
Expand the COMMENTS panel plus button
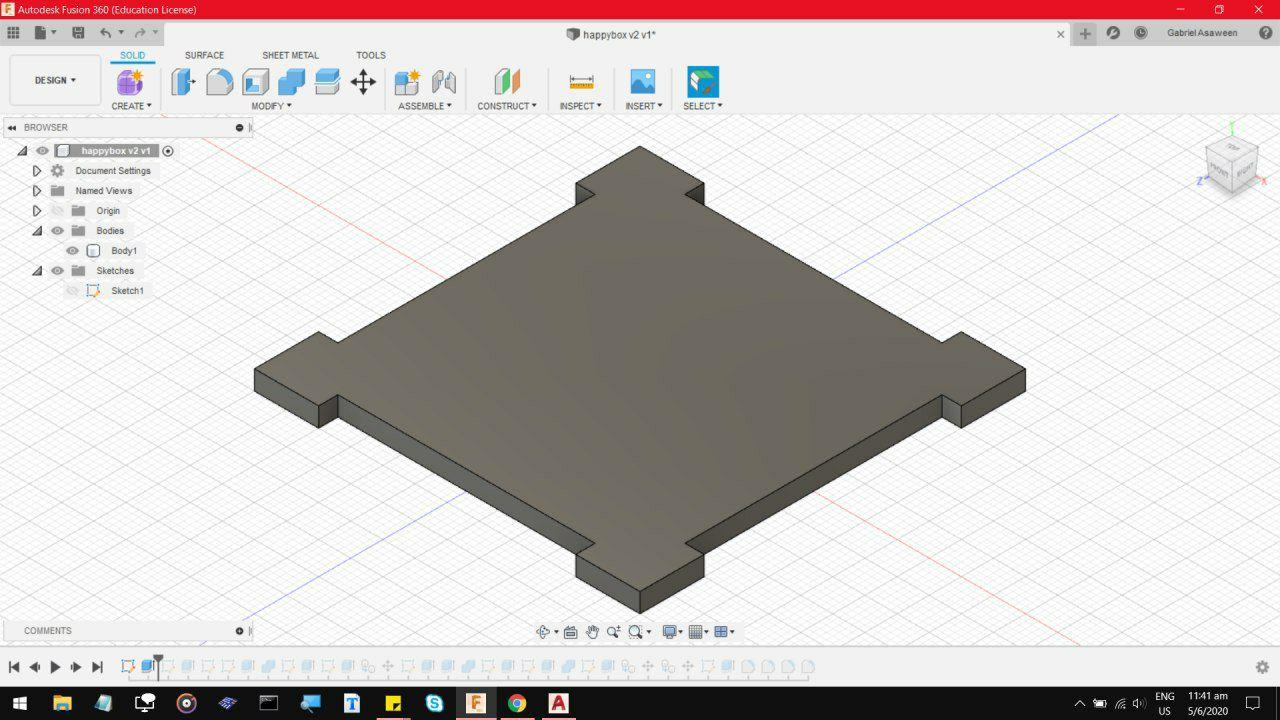[239, 631]
